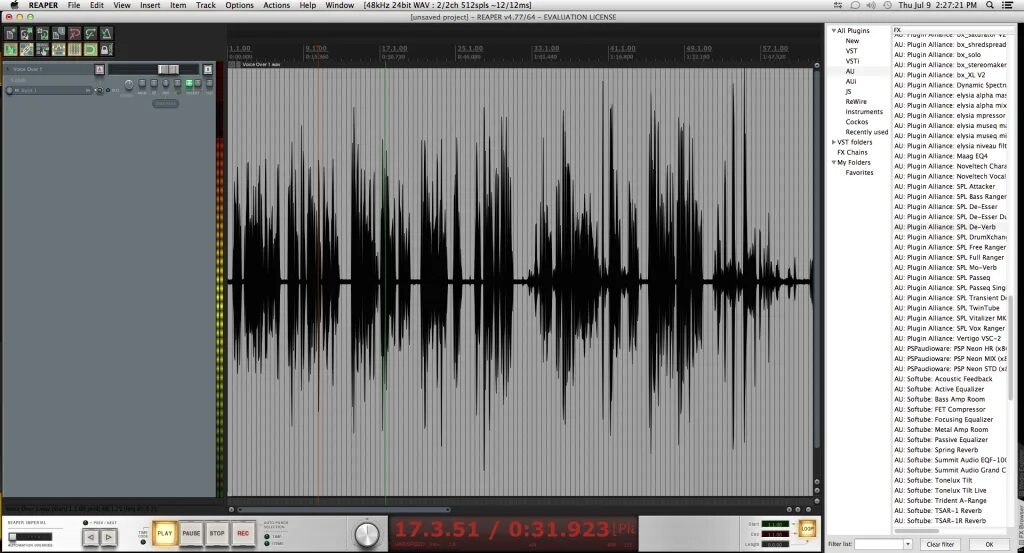Open the Actions menu

click(x=276, y=5)
